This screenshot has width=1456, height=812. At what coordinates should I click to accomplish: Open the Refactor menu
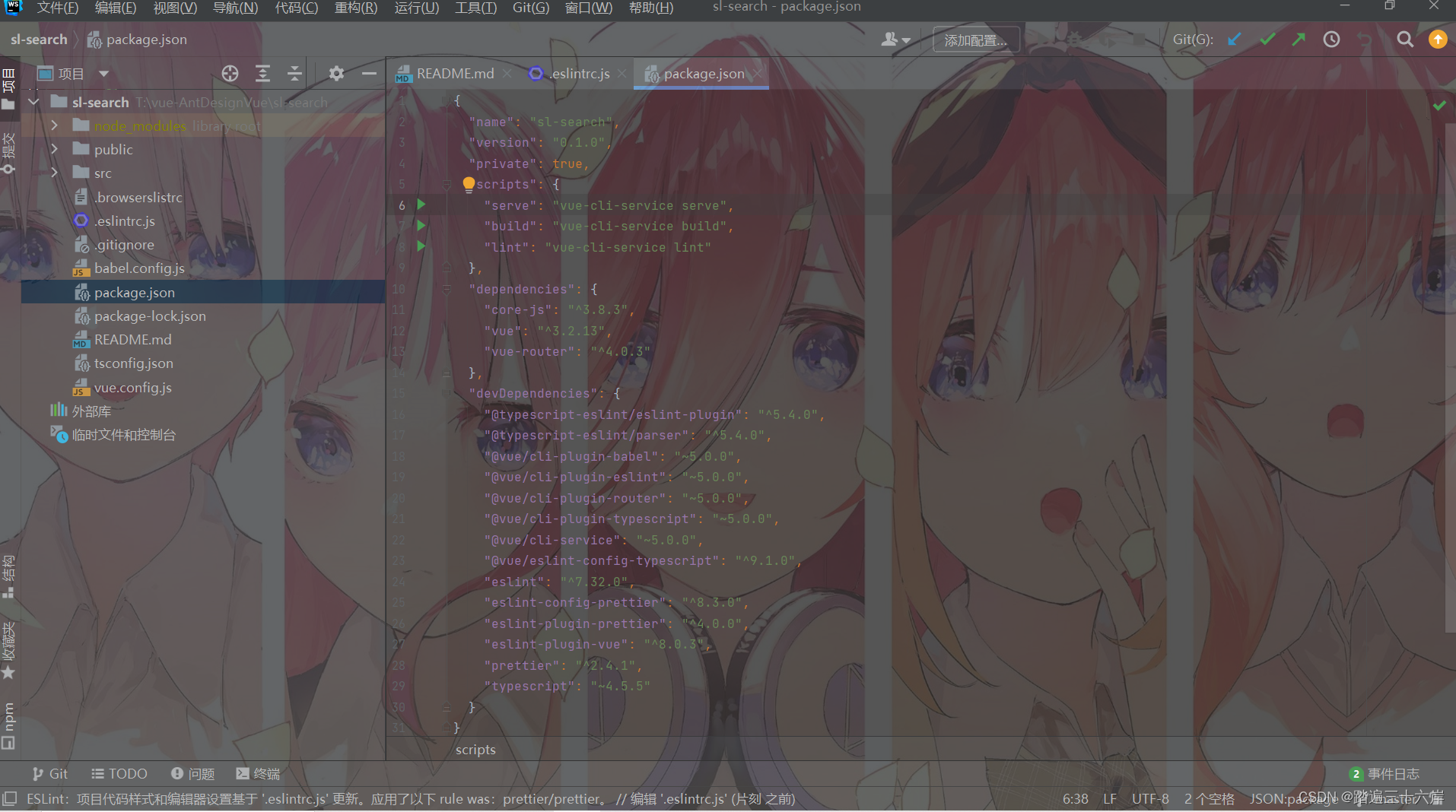(356, 8)
